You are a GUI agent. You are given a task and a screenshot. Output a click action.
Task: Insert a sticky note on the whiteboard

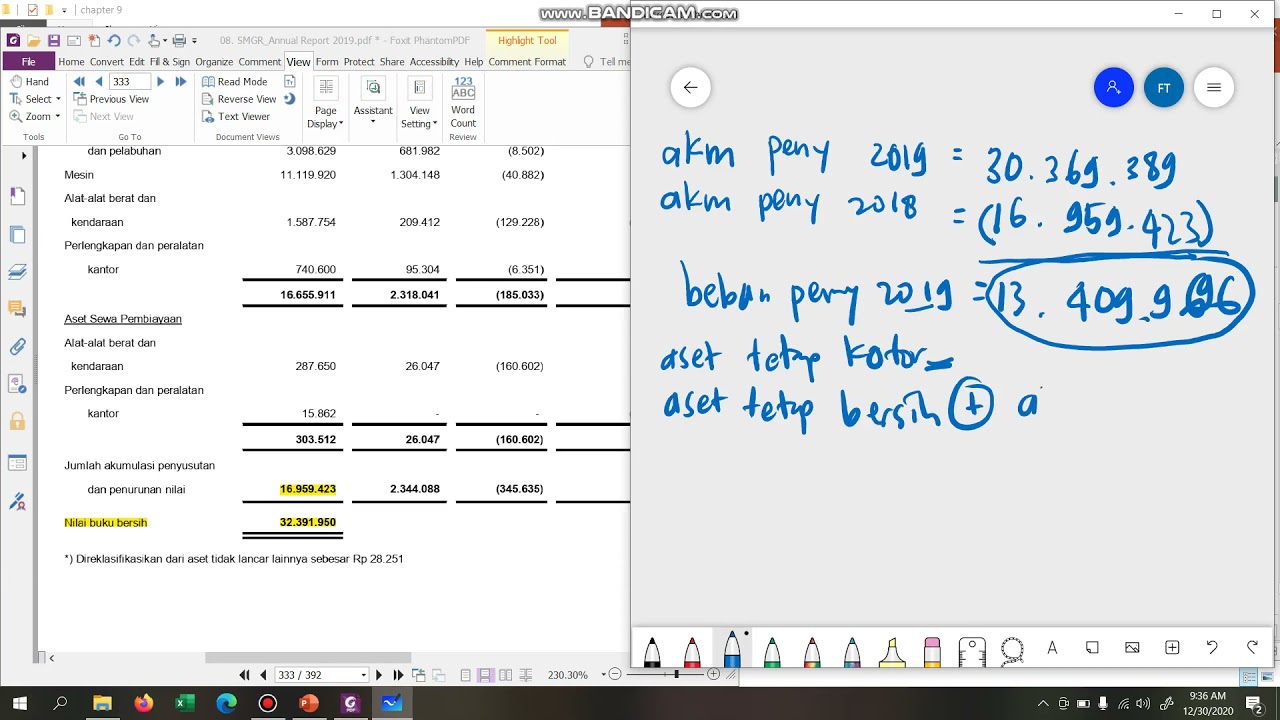pyautogui.click(x=1092, y=648)
